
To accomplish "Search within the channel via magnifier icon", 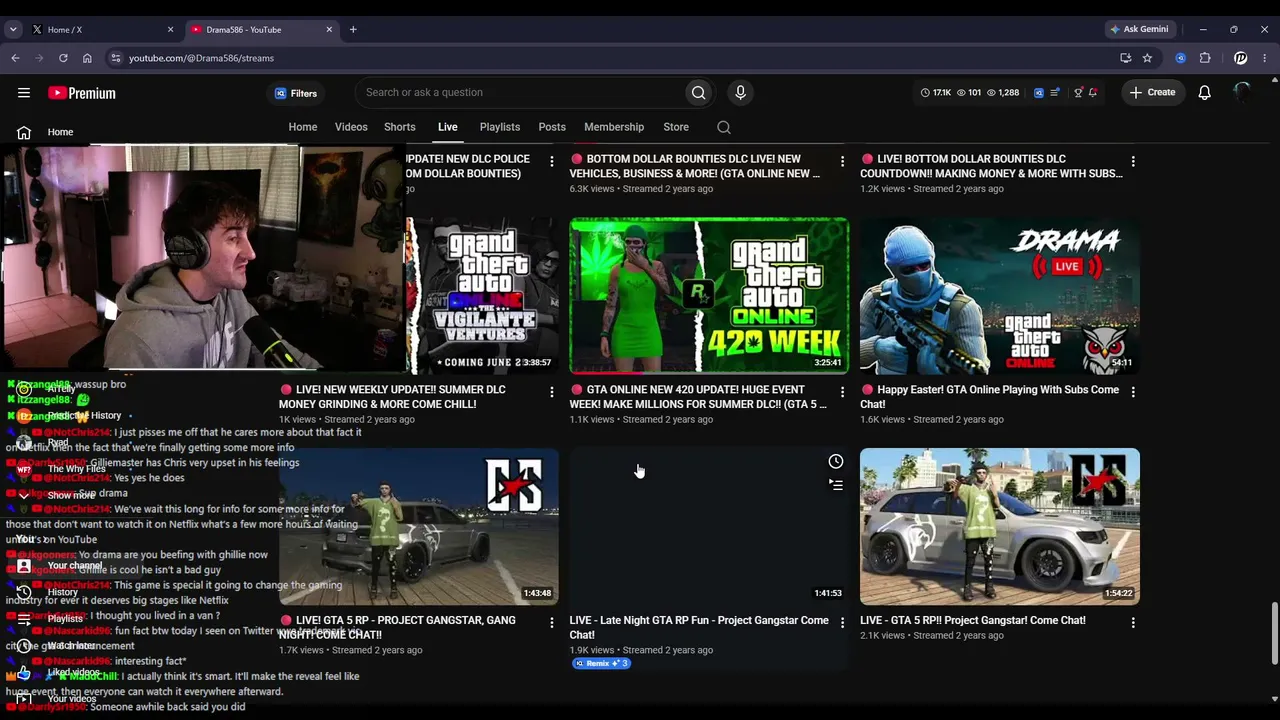I will tap(724, 127).
